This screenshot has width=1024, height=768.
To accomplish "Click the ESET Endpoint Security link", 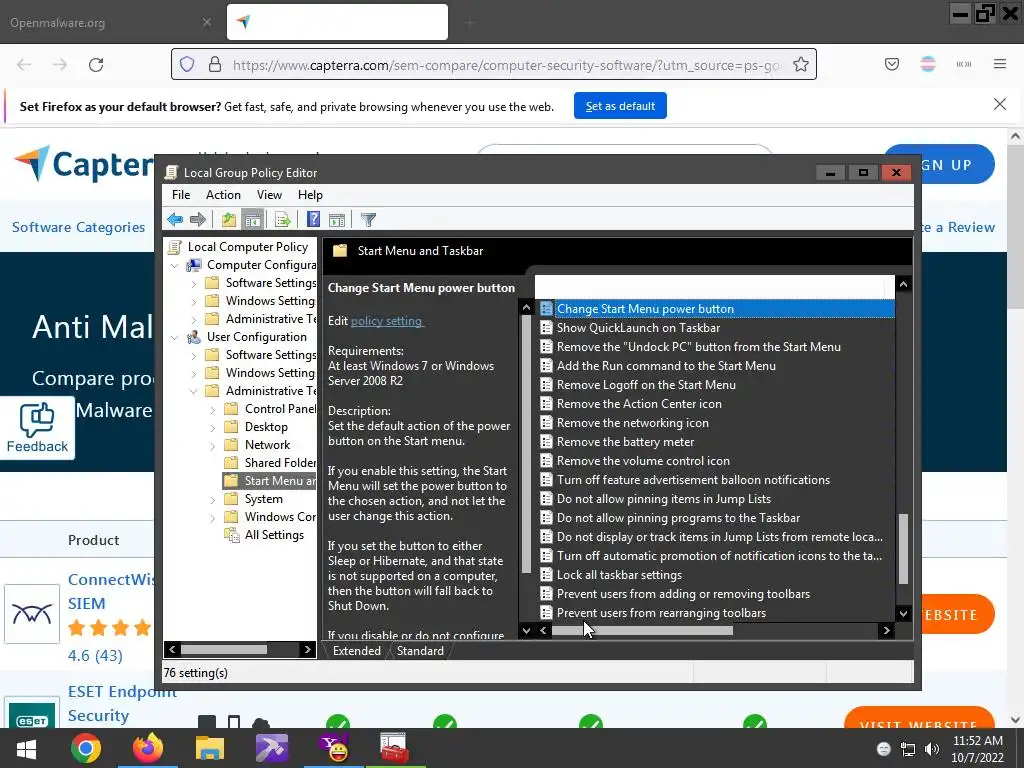I will (x=122, y=703).
